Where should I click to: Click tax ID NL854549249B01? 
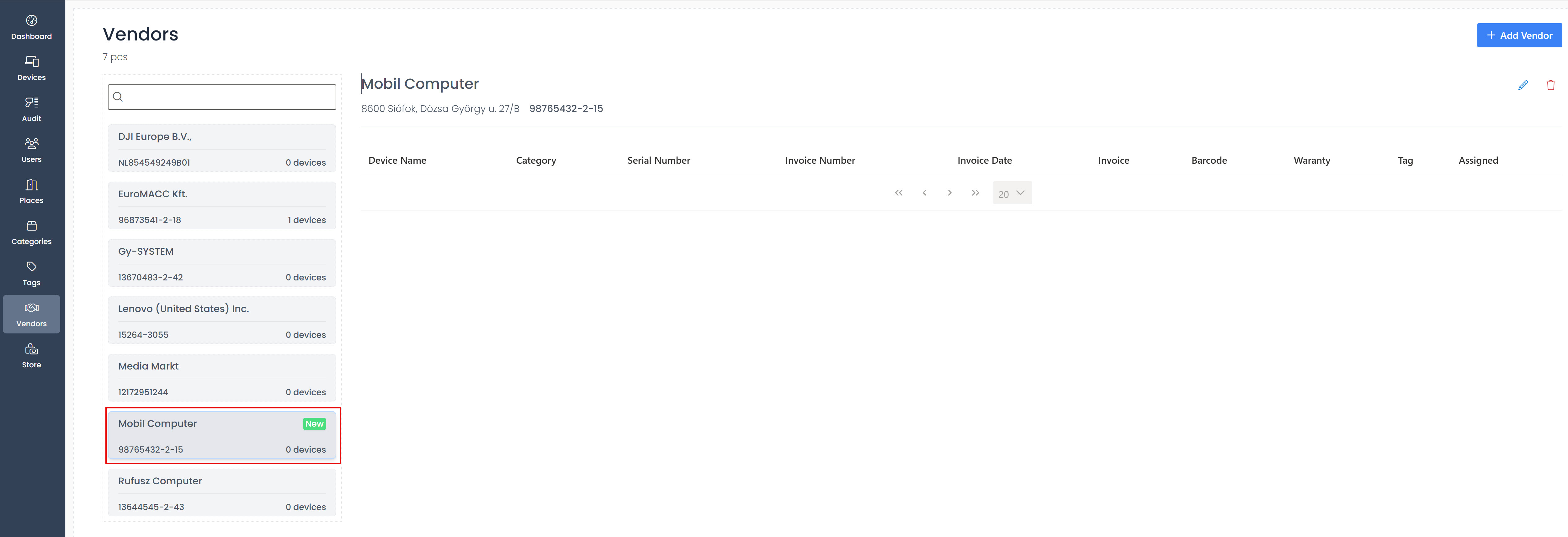(x=154, y=162)
